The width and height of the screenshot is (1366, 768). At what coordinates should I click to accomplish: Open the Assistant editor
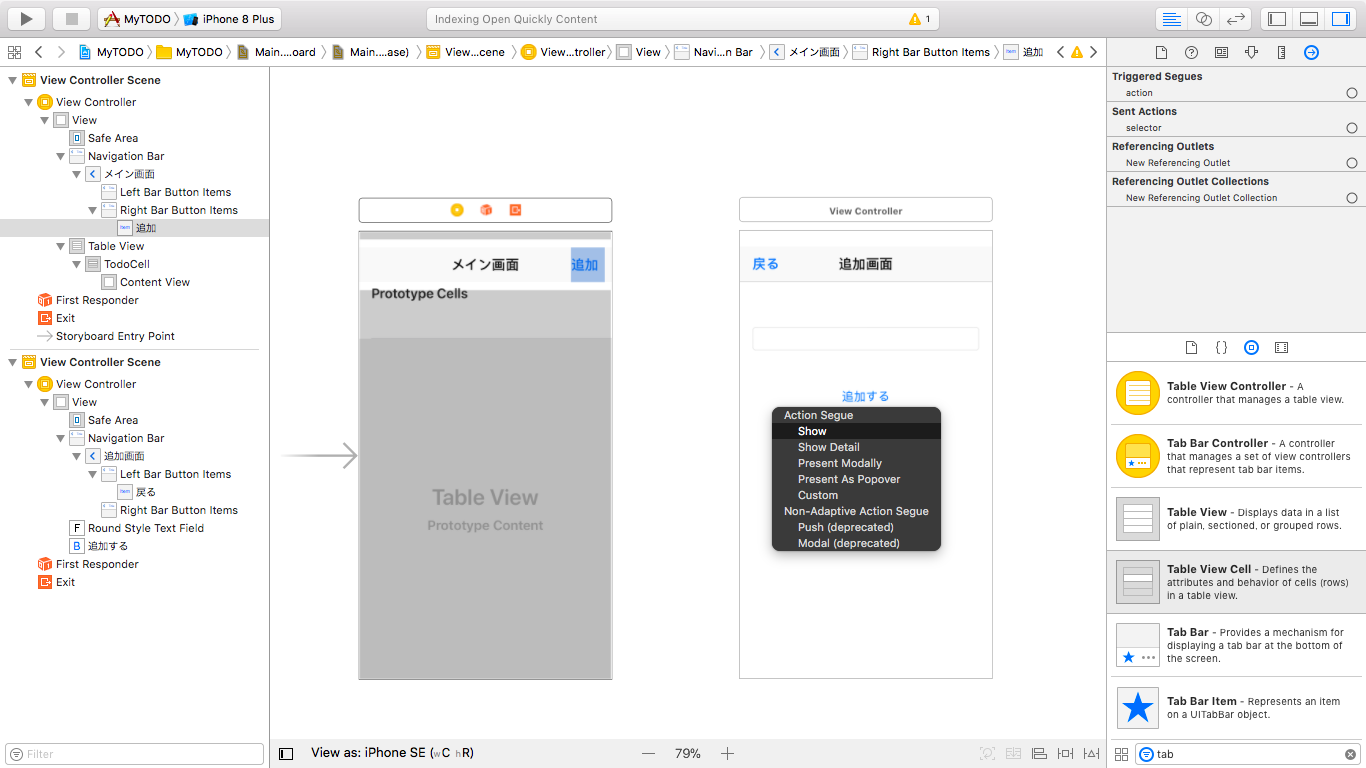pos(1204,18)
